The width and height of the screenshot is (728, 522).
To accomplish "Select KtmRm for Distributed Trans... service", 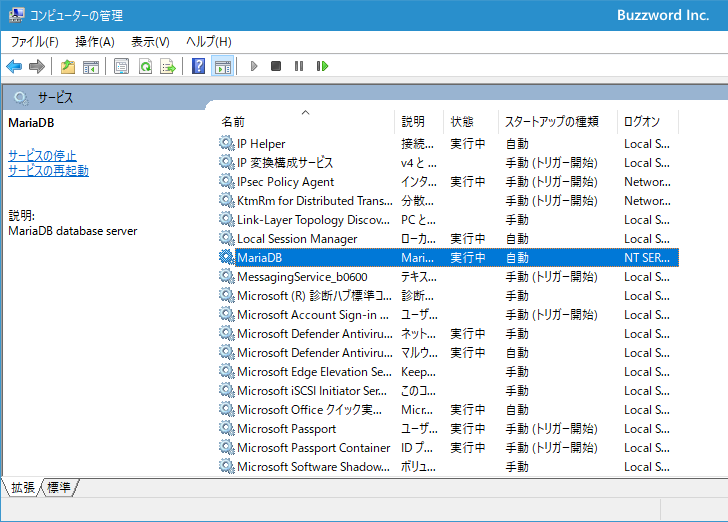I will click(314, 201).
